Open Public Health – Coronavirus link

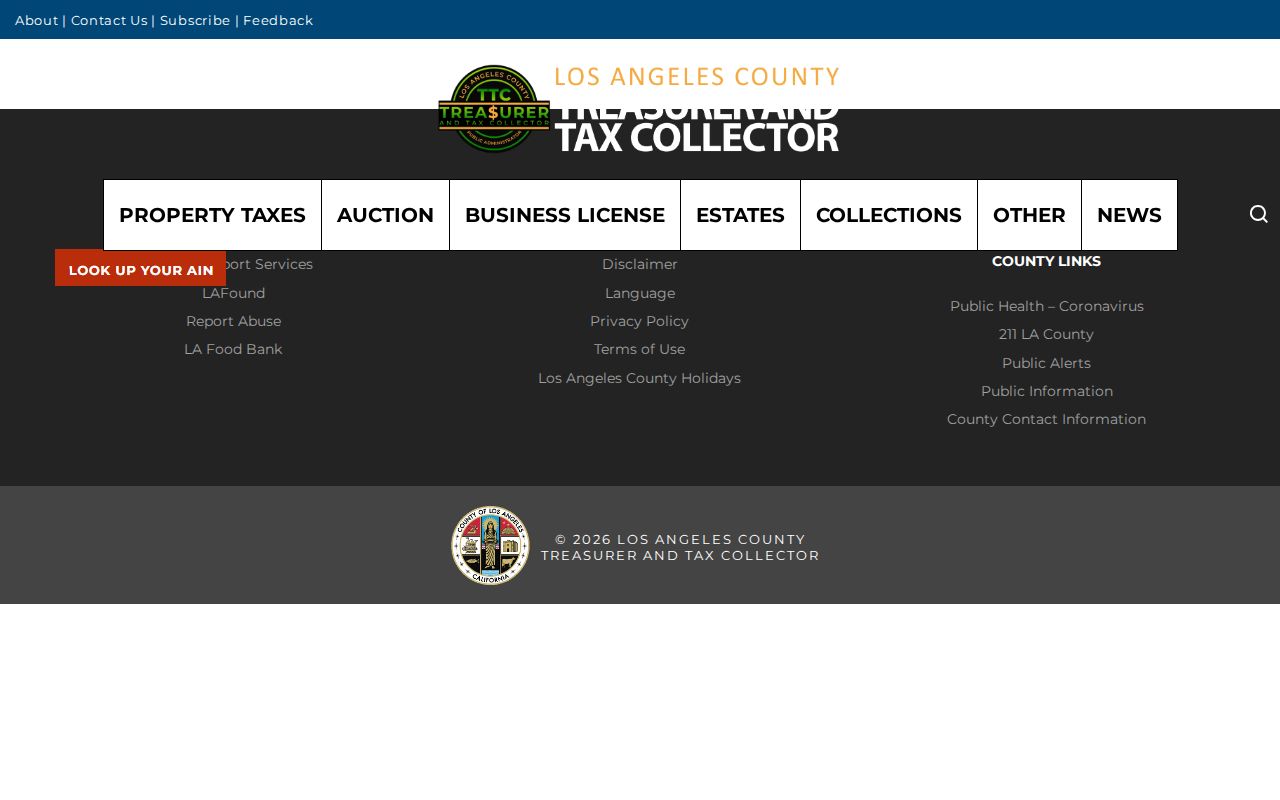coord(1047,306)
